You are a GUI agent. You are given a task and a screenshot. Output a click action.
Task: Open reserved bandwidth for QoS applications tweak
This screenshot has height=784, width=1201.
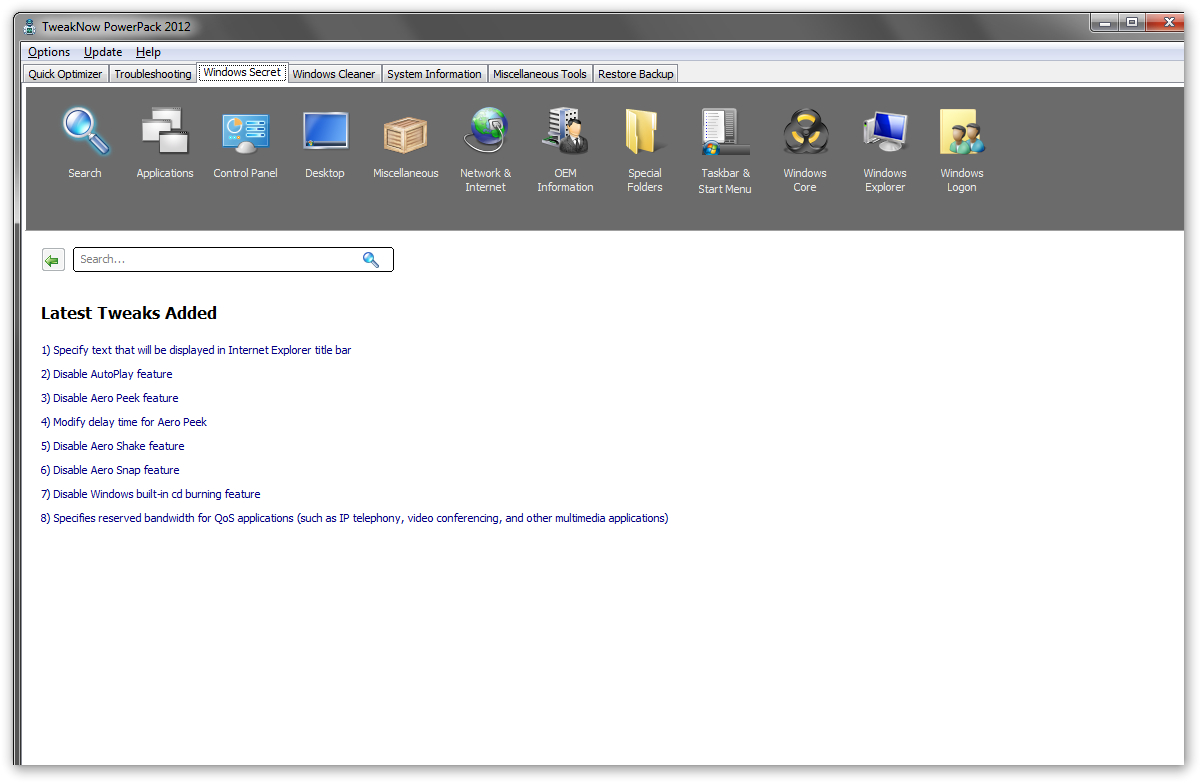pos(355,518)
